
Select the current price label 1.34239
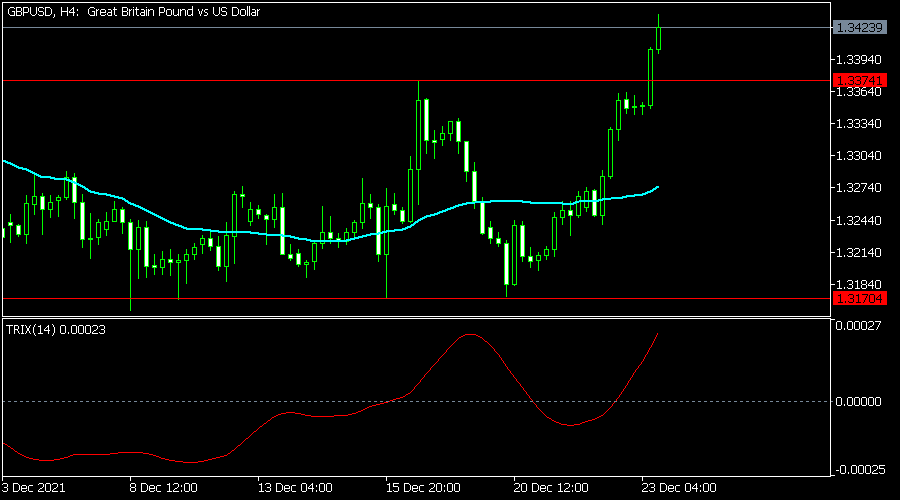(860, 28)
